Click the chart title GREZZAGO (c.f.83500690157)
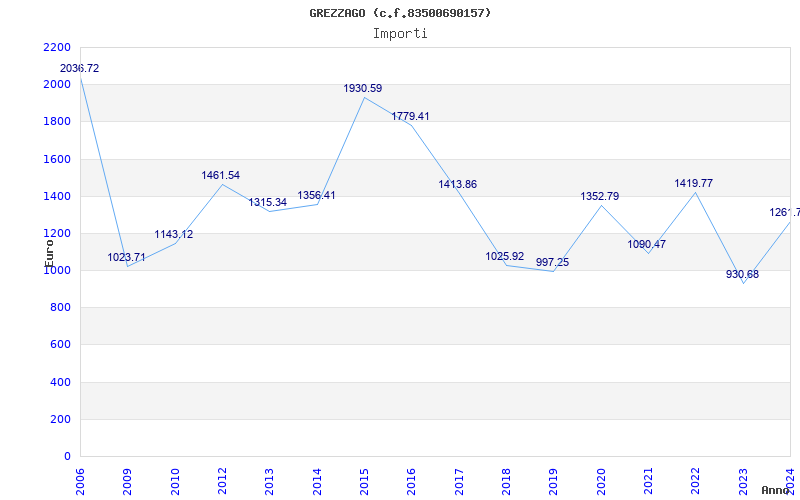Image resolution: width=800 pixels, height=500 pixels. tap(400, 13)
